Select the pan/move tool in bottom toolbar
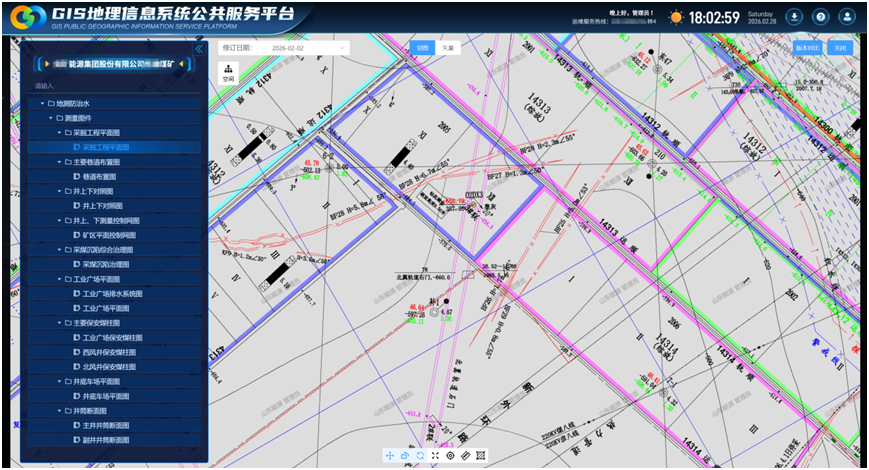 [390, 455]
